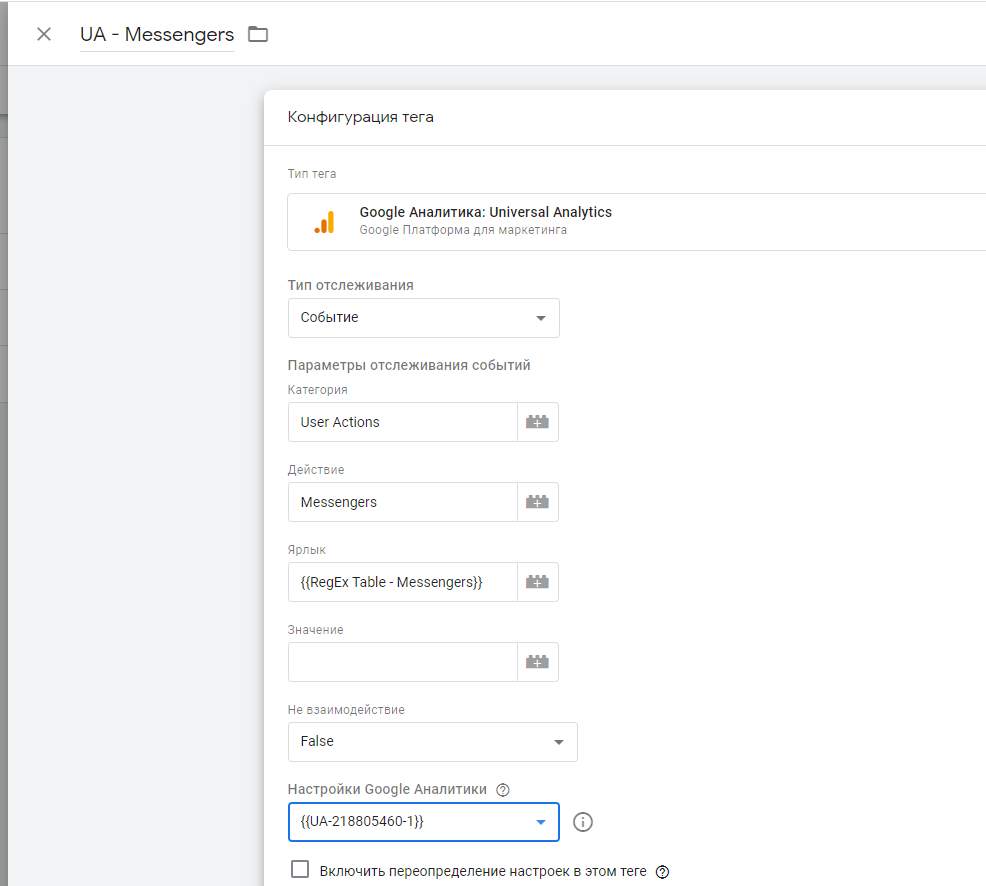Click the Ярлык field with RegEx Table
The image size is (986, 886).
coord(402,582)
